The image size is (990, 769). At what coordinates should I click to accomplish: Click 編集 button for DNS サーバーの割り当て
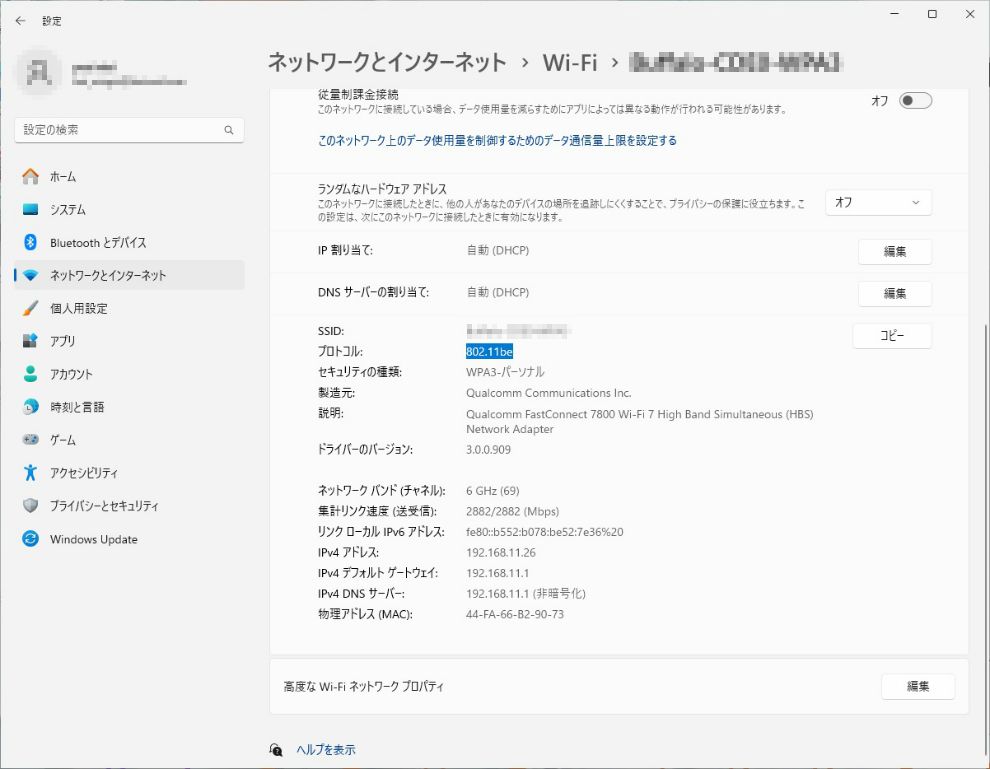pyautogui.click(x=894, y=294)
